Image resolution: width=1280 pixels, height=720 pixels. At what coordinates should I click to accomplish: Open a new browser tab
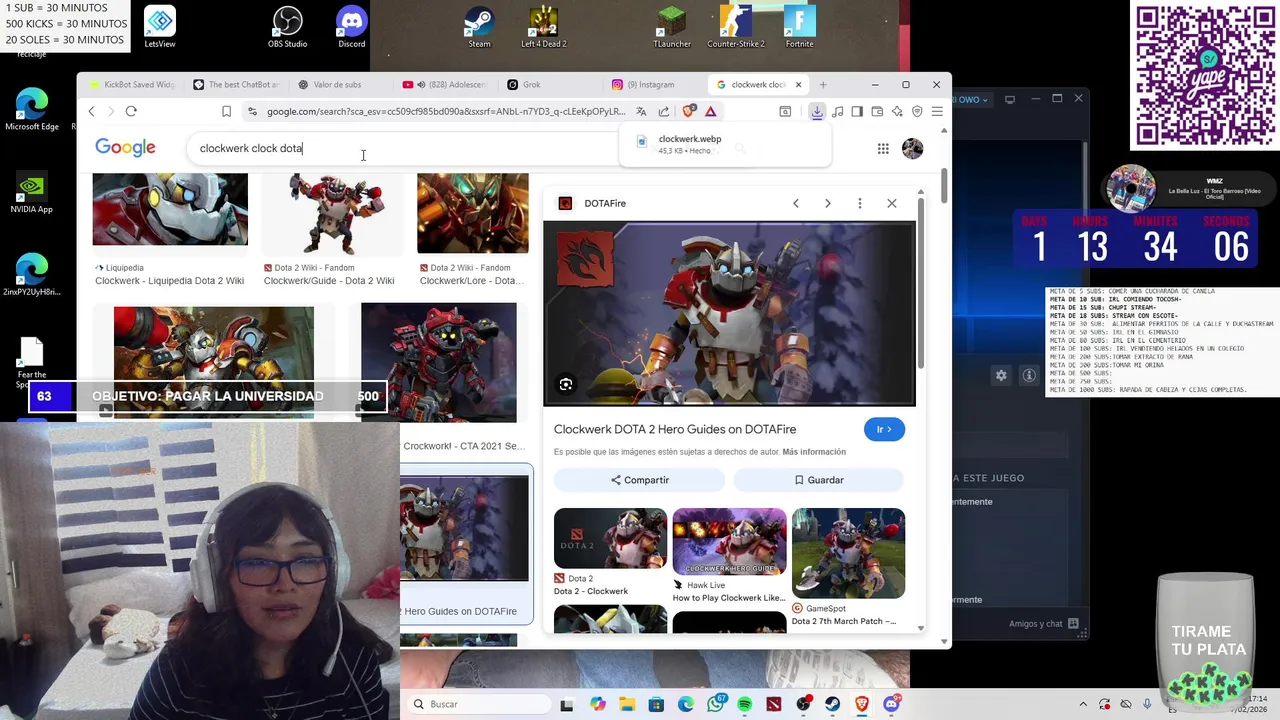[x=823, y=85]
